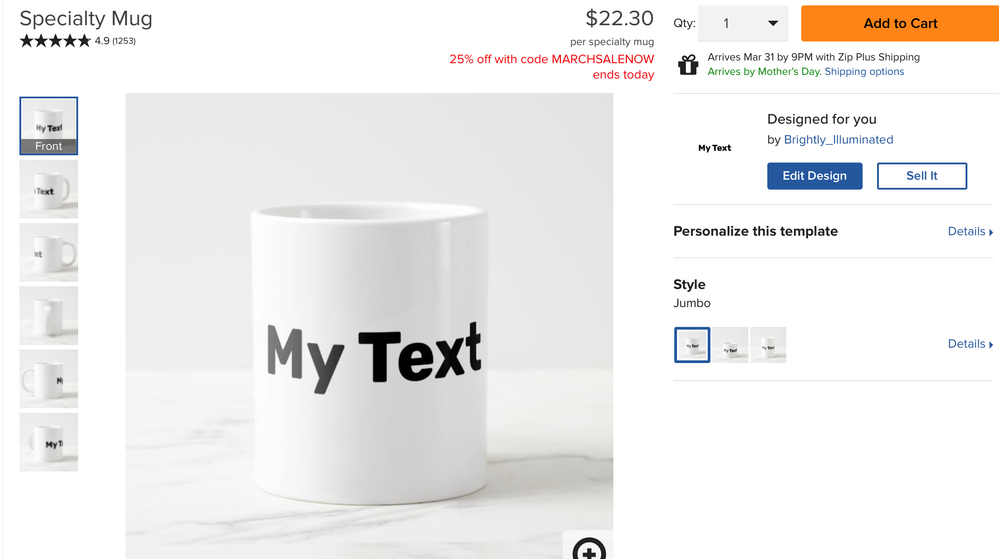This screenshot has height=559, width=999.
Task: Choose the Jumbo style swatch
Action: [692, 345]
